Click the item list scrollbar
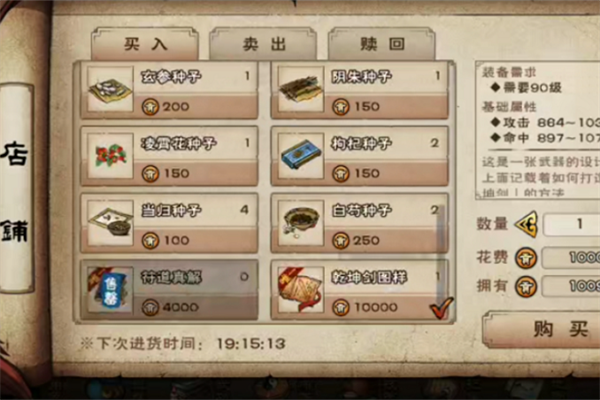 [x=441, y=233]
